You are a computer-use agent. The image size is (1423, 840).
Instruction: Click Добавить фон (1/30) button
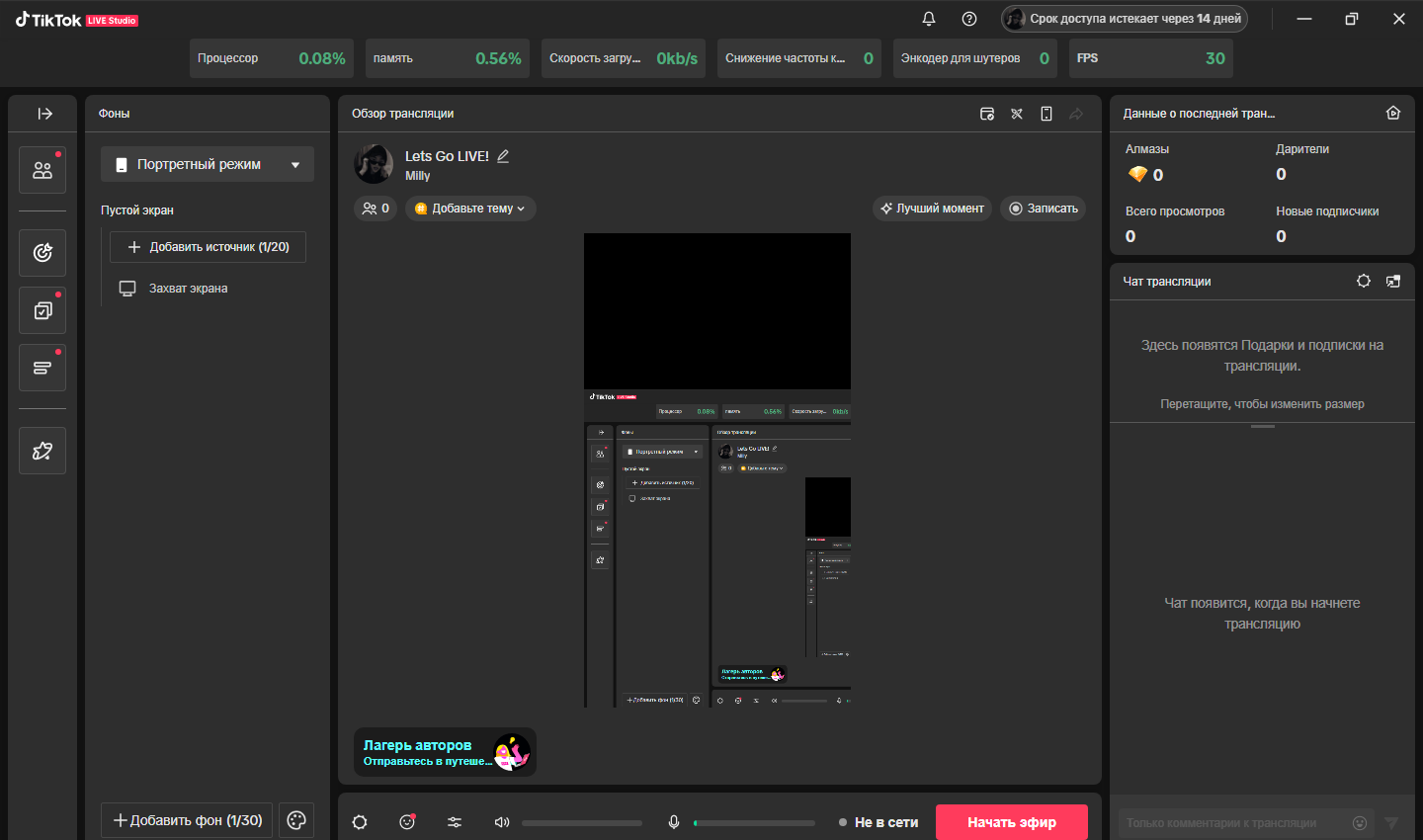[188, 820]
